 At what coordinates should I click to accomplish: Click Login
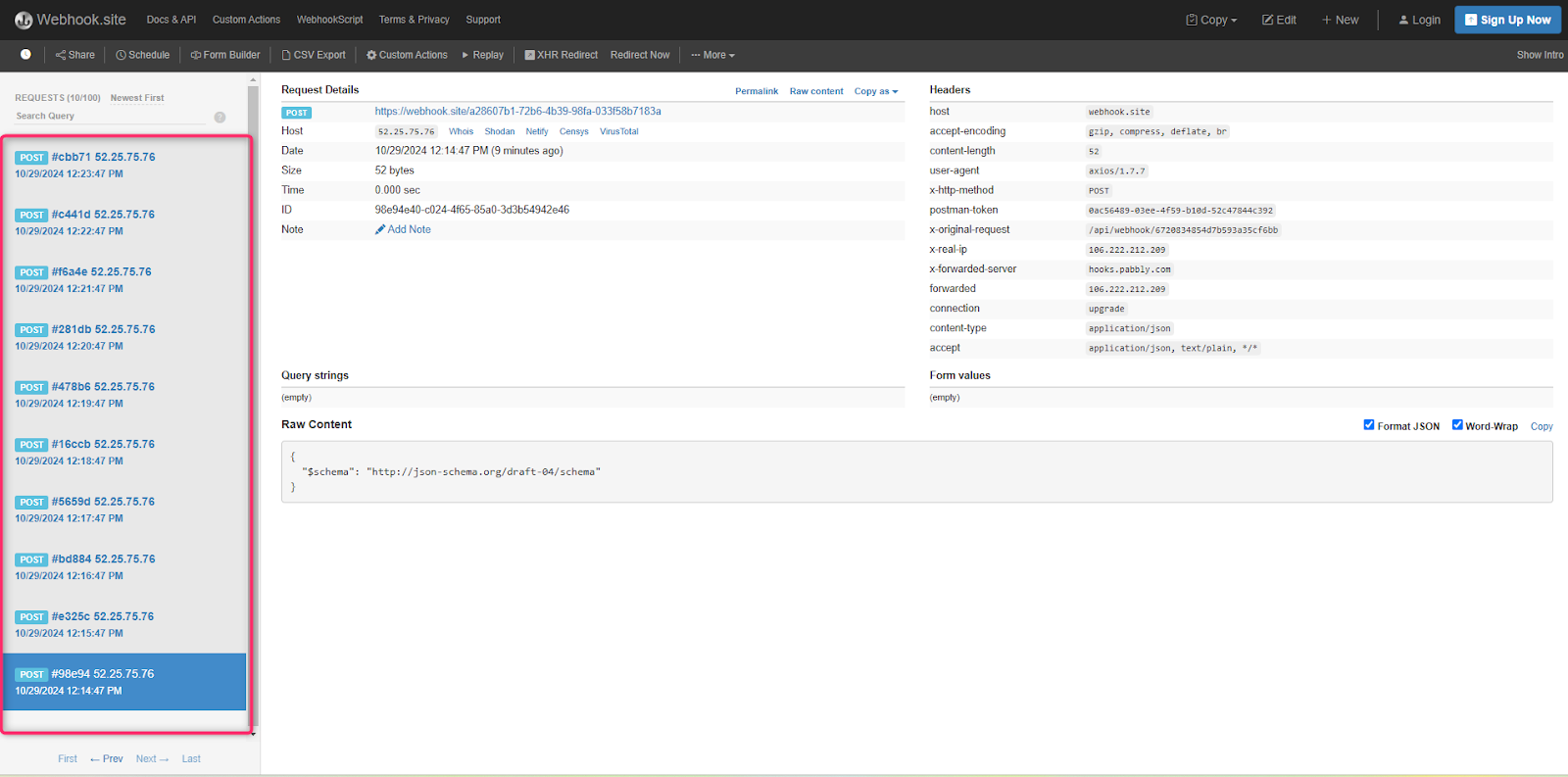[1419, 20]
